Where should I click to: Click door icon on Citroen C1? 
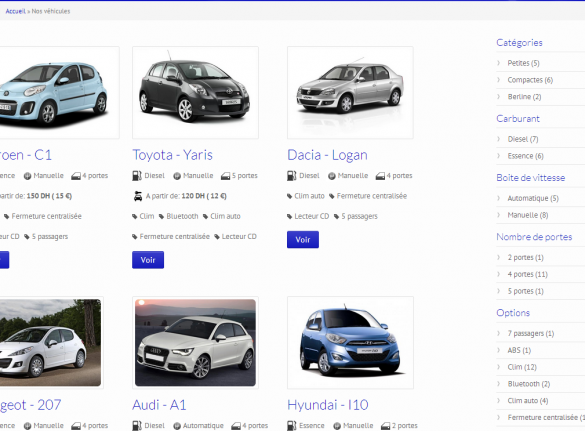coord(76,176)
